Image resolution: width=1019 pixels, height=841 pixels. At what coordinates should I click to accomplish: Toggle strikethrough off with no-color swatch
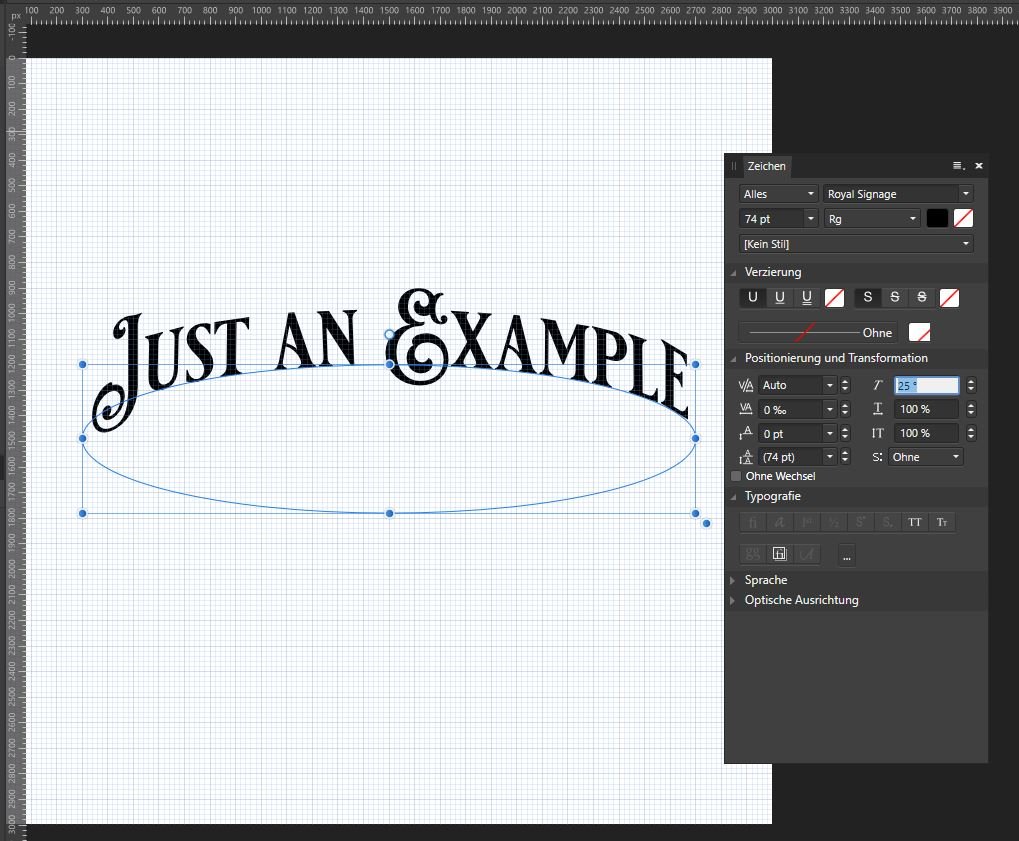(x=948, y=297)
